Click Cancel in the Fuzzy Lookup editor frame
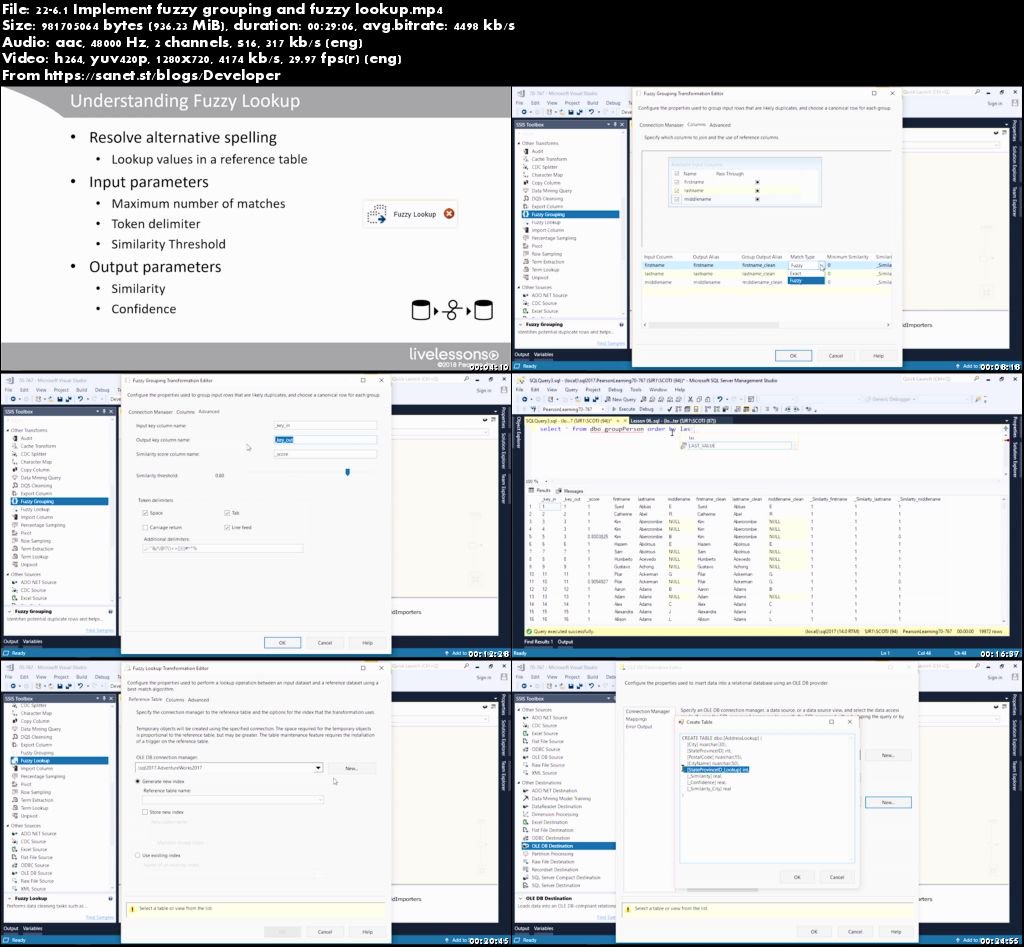The image size is (1024, 947). [325, 932]
